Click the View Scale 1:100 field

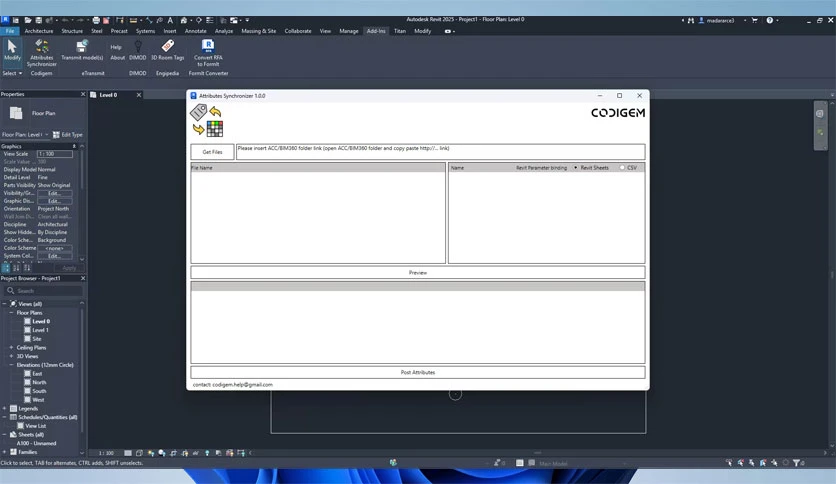coord(54,154)
